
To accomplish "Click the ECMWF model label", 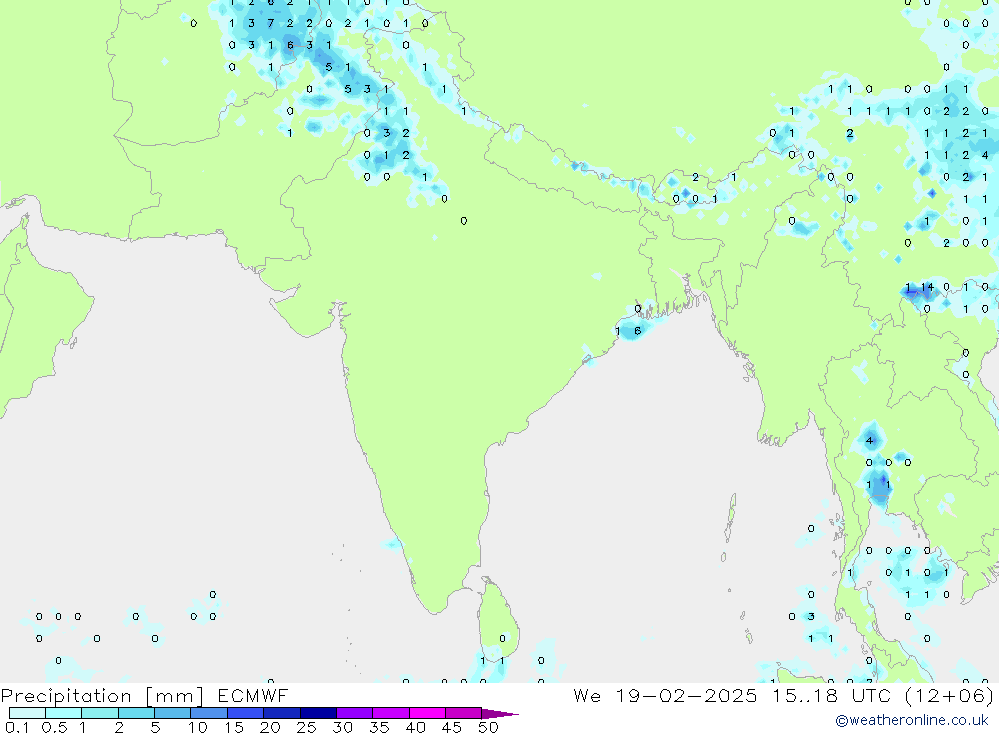I will point(253,695).
